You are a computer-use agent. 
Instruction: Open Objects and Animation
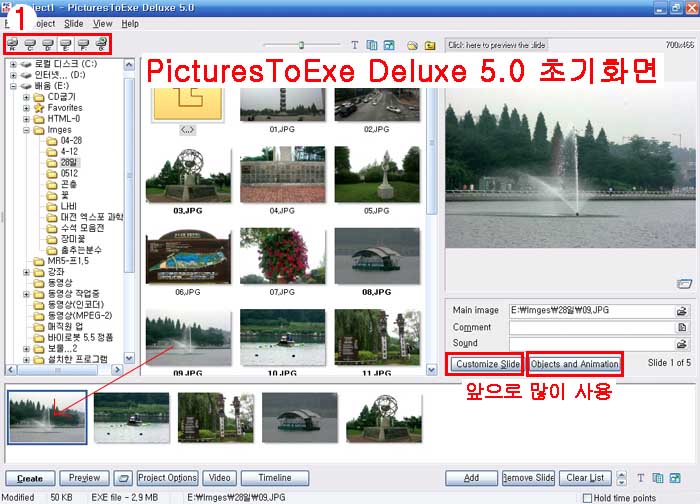[x=575, y=364]
